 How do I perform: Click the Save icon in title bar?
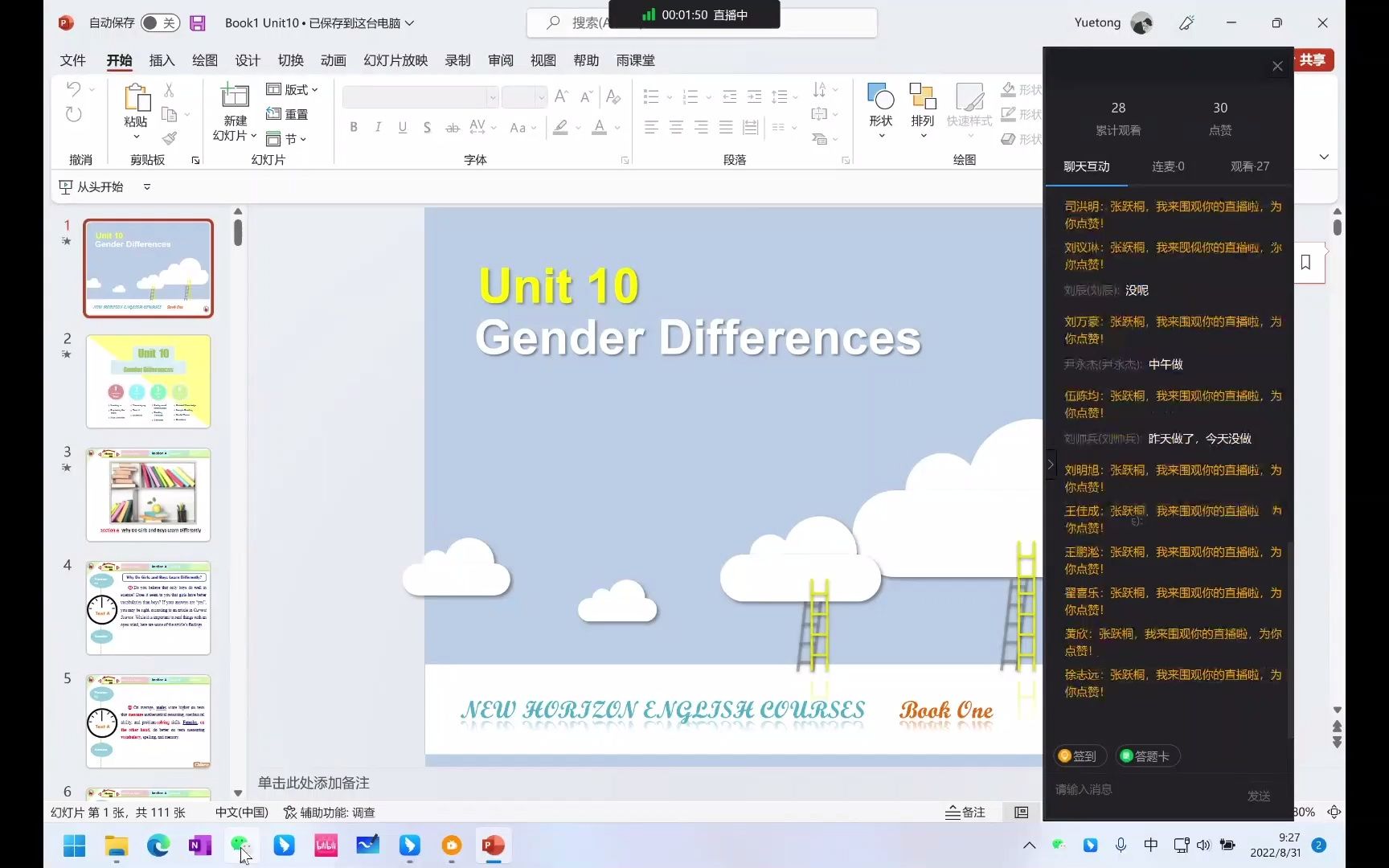click(x=198, y=23)
